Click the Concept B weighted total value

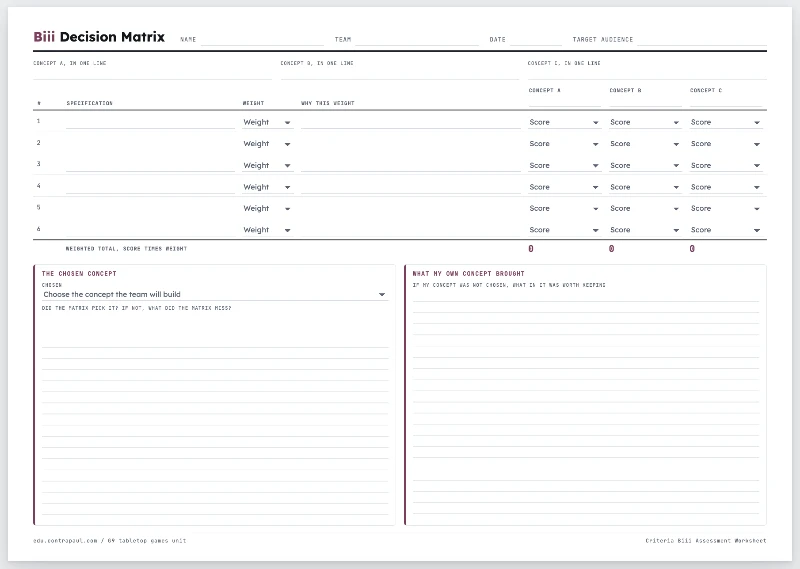pos(611,249)
